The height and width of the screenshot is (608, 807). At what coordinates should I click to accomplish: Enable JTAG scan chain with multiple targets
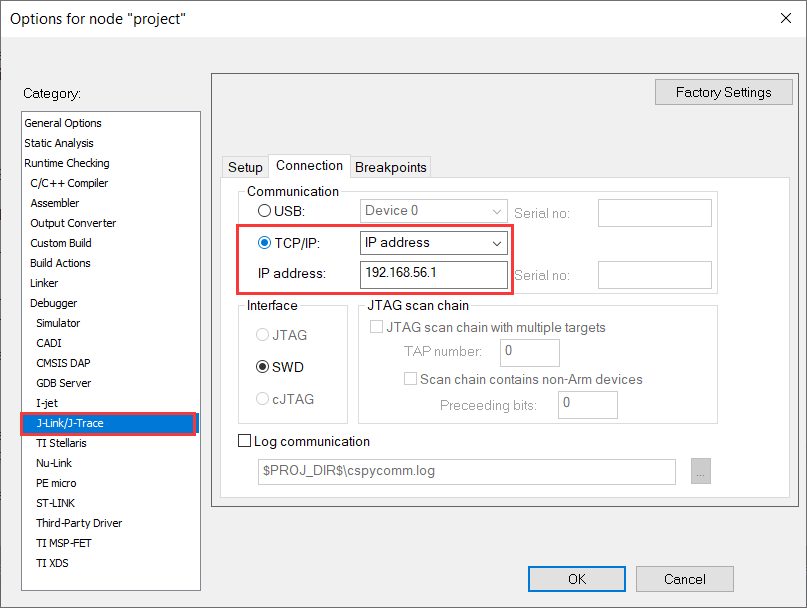376,327
